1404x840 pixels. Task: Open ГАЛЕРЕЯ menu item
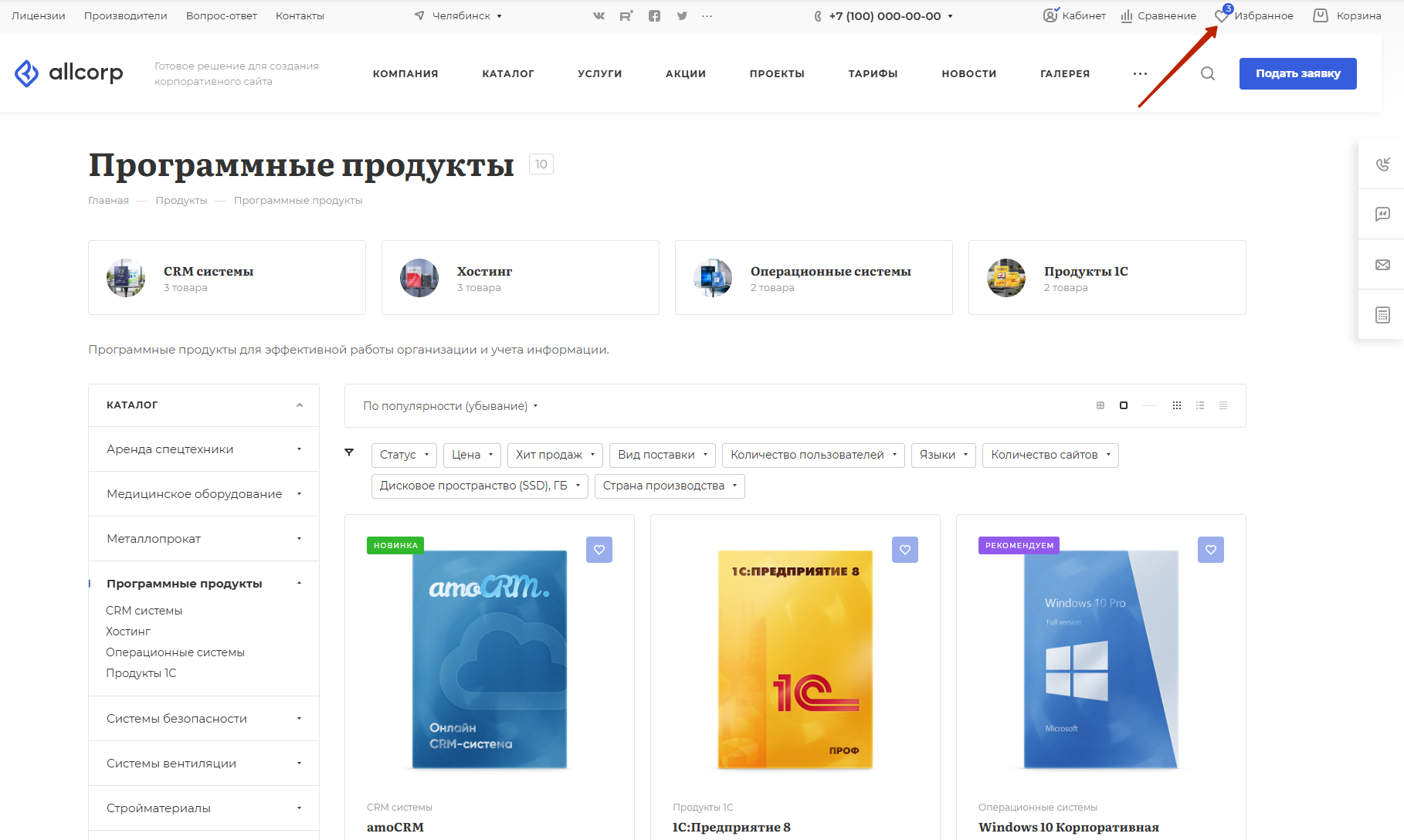click(1065, 73)
